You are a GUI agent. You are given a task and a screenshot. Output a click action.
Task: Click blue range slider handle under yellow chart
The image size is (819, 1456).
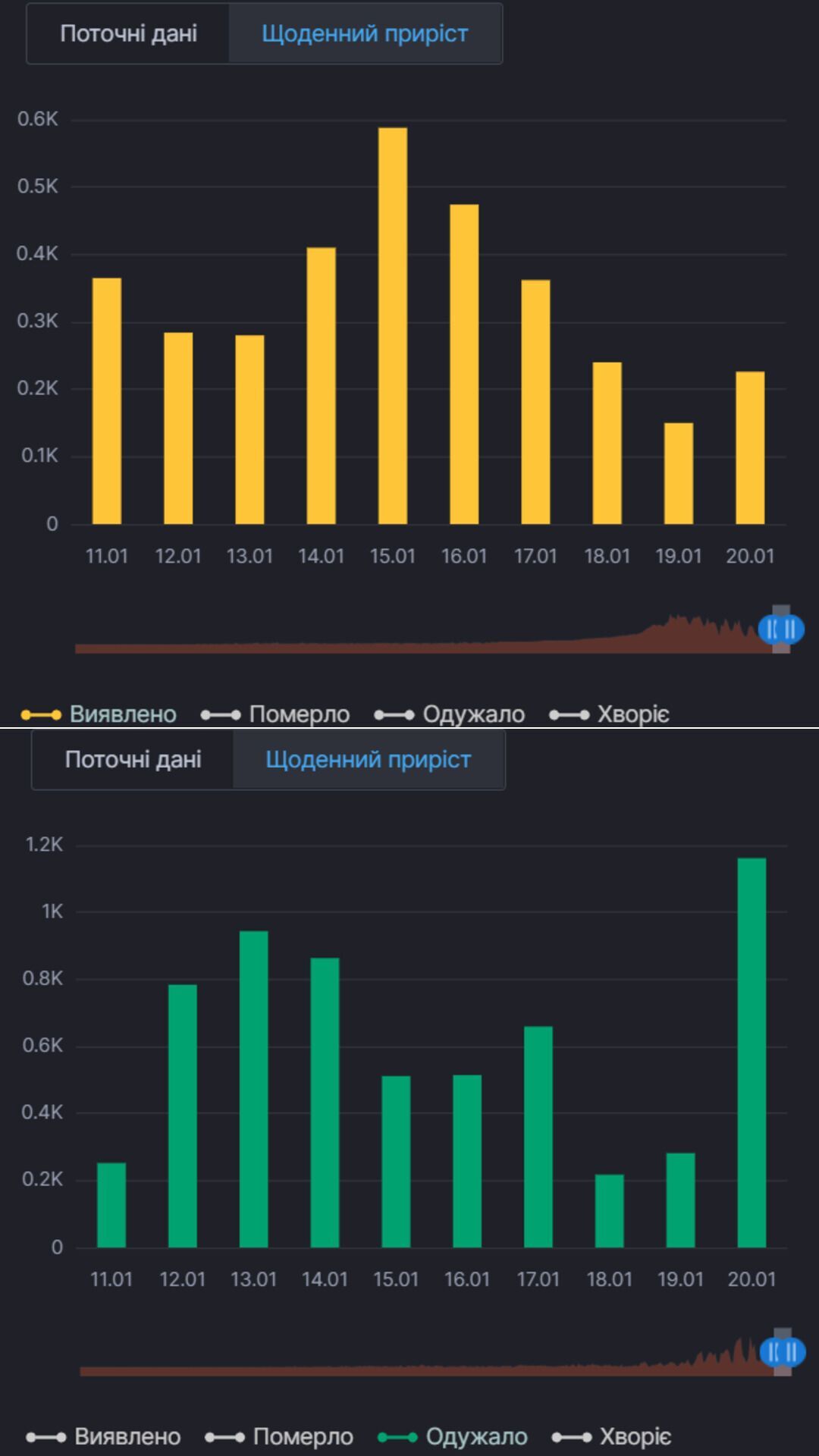tap(781, 629)
